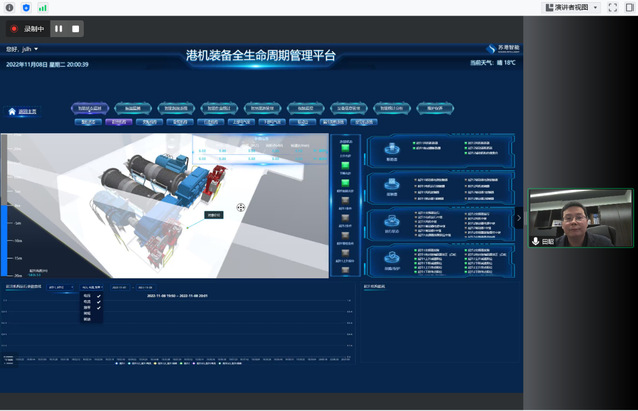Uncheck the first checked option in the dropdown list
638x411 pixels.
tap(99, 296)
